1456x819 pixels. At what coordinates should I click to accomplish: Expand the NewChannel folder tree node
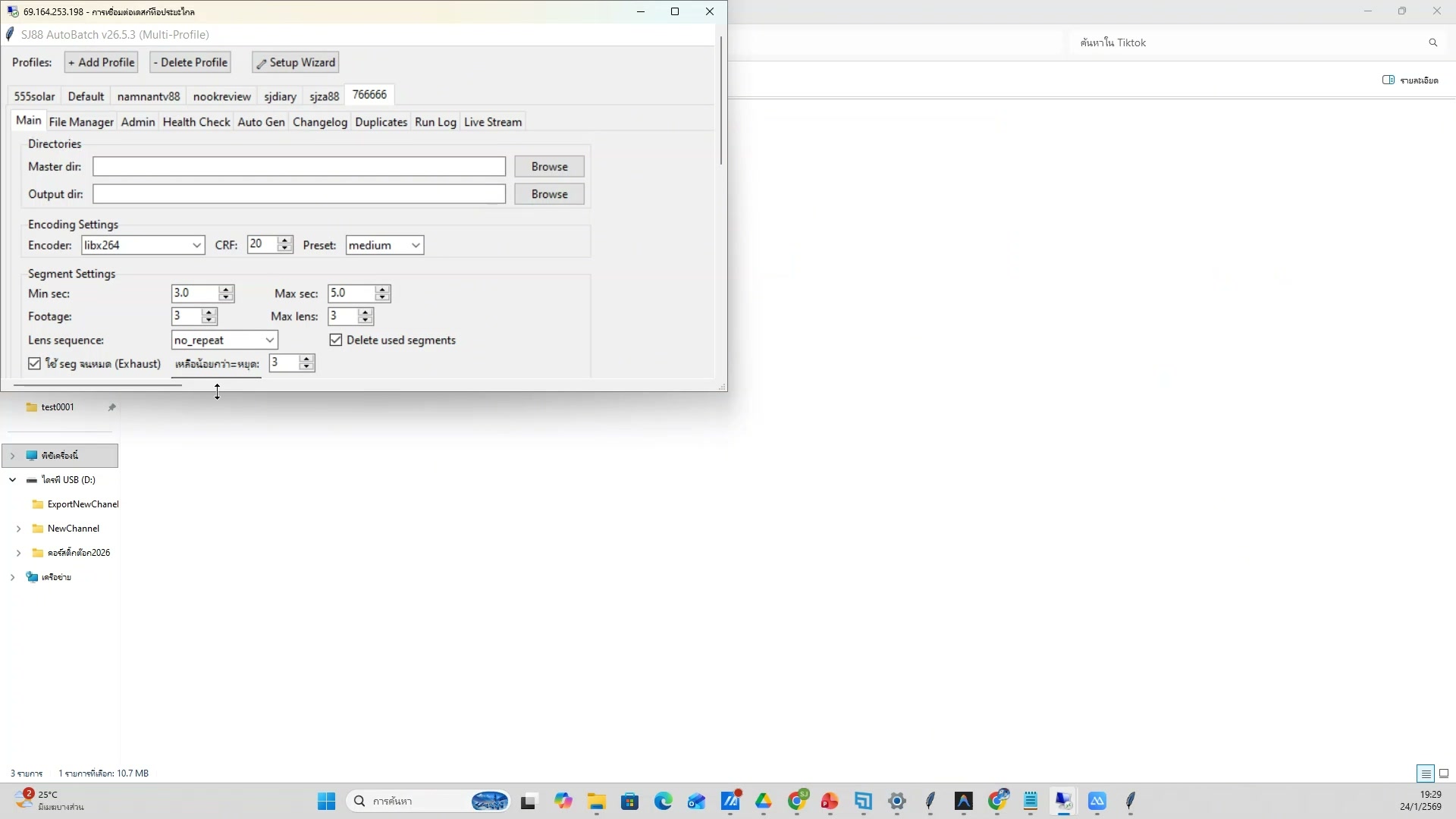19,529
